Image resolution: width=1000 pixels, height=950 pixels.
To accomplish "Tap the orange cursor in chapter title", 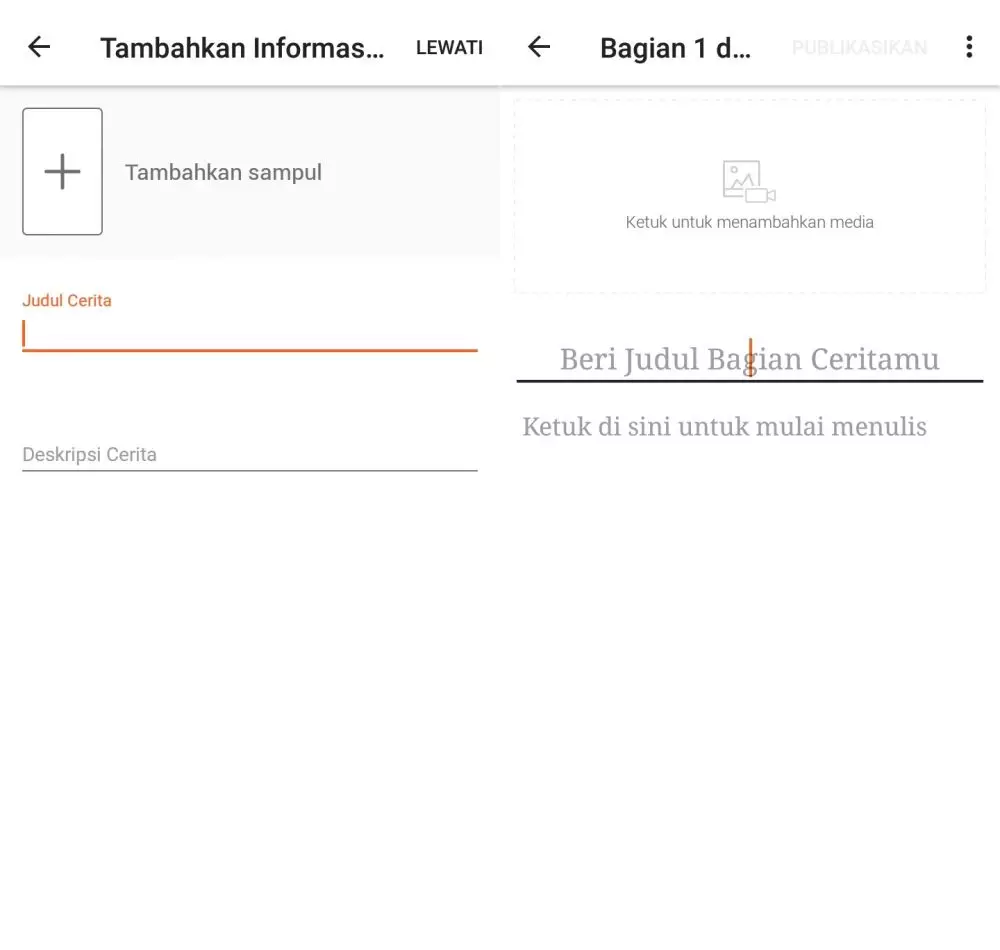I will point(750,358).
